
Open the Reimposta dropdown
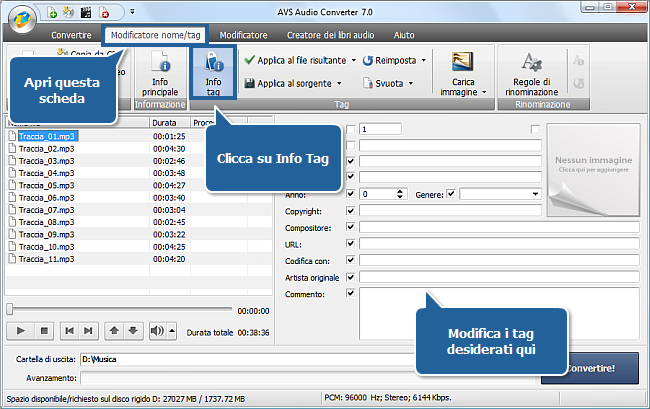(425, 60)
